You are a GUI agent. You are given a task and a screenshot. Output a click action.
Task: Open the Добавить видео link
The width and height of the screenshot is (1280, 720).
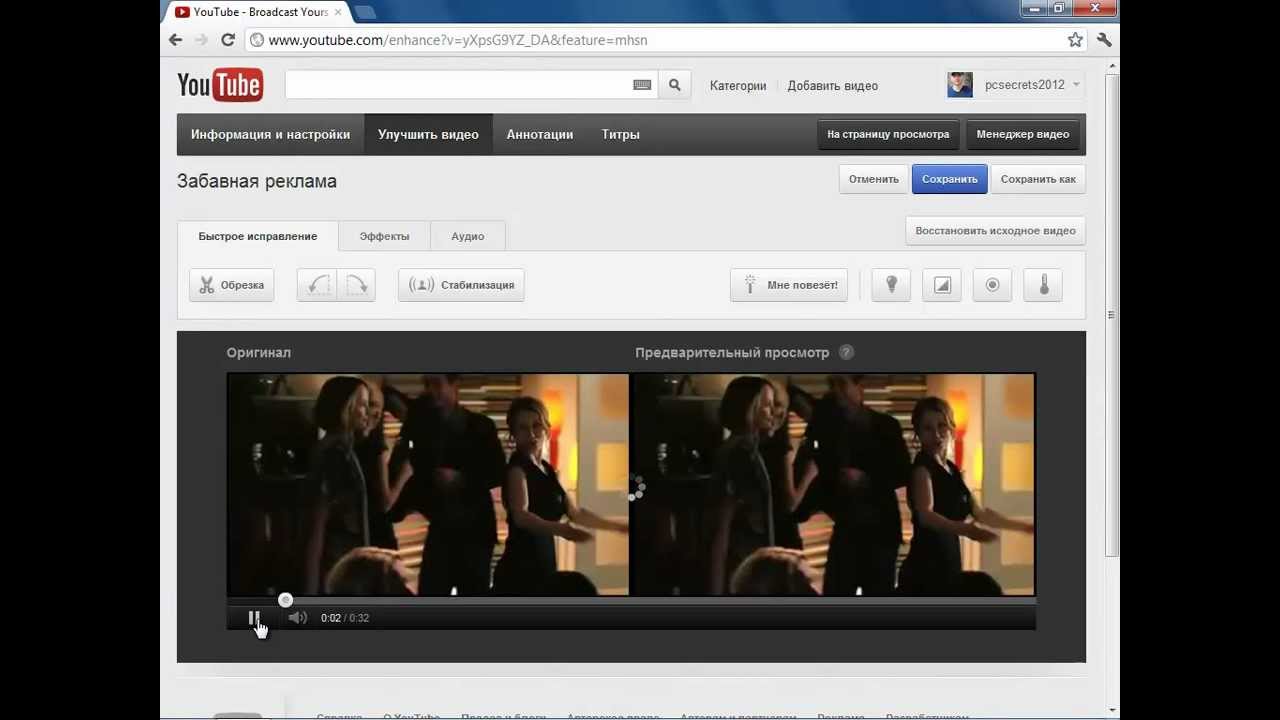click(x=832, y=86)
